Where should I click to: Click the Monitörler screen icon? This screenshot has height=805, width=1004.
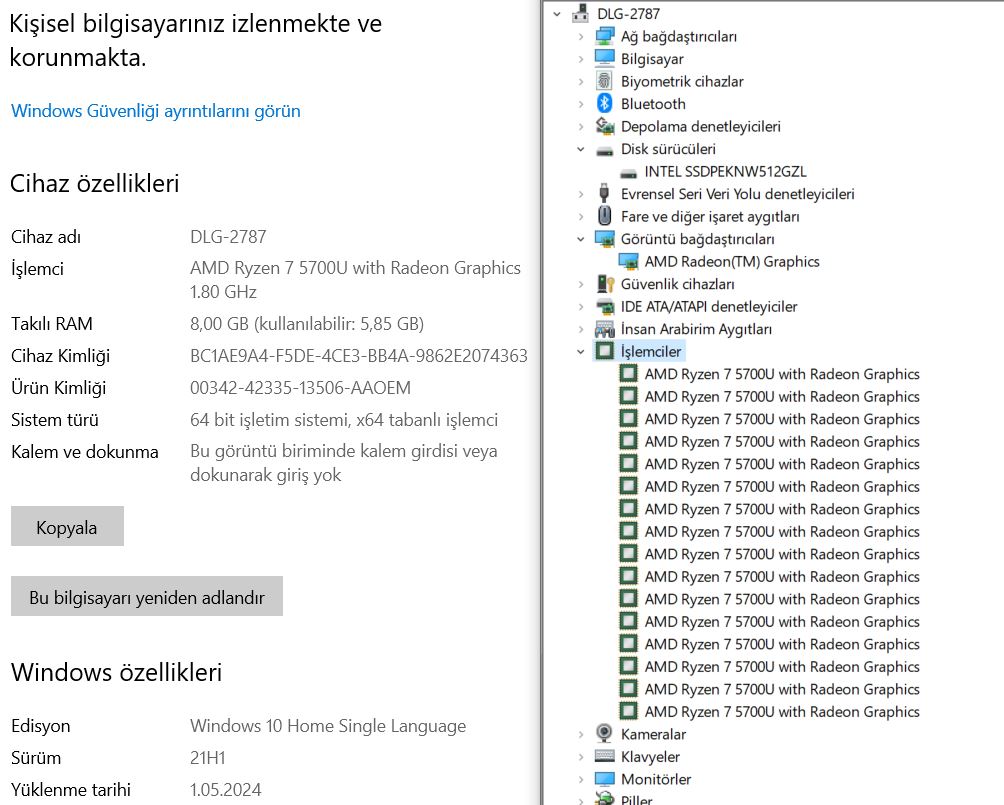604,779
